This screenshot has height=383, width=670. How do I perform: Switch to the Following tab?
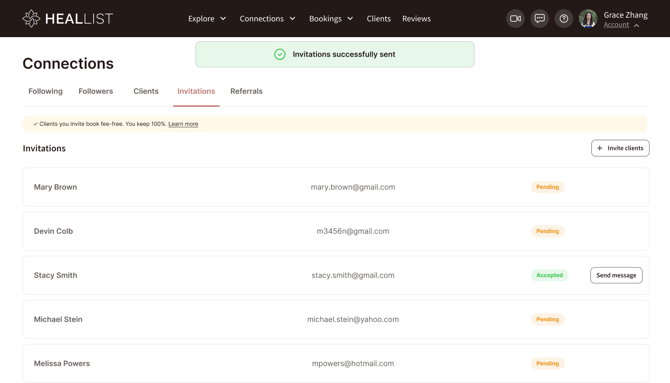(x=45, y=91)
